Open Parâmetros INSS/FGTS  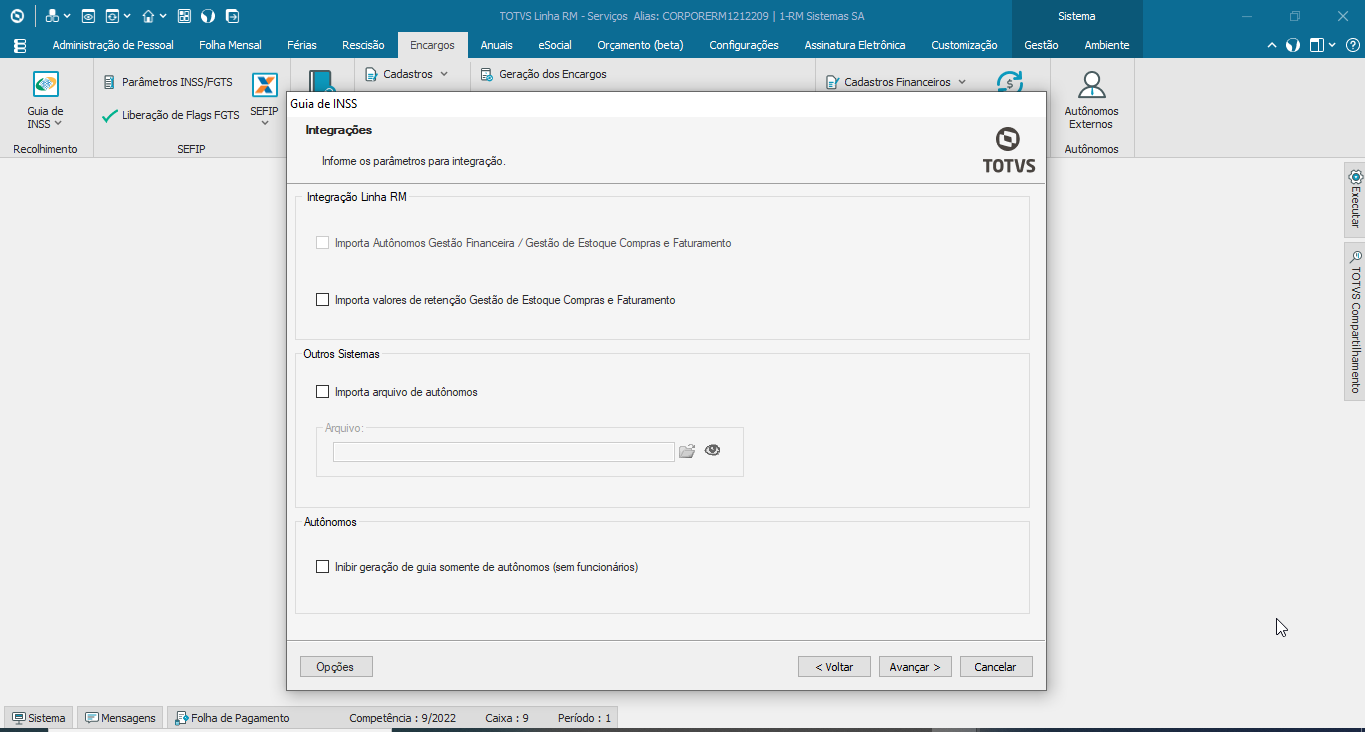pyautogui.click(x=168, y=82)
